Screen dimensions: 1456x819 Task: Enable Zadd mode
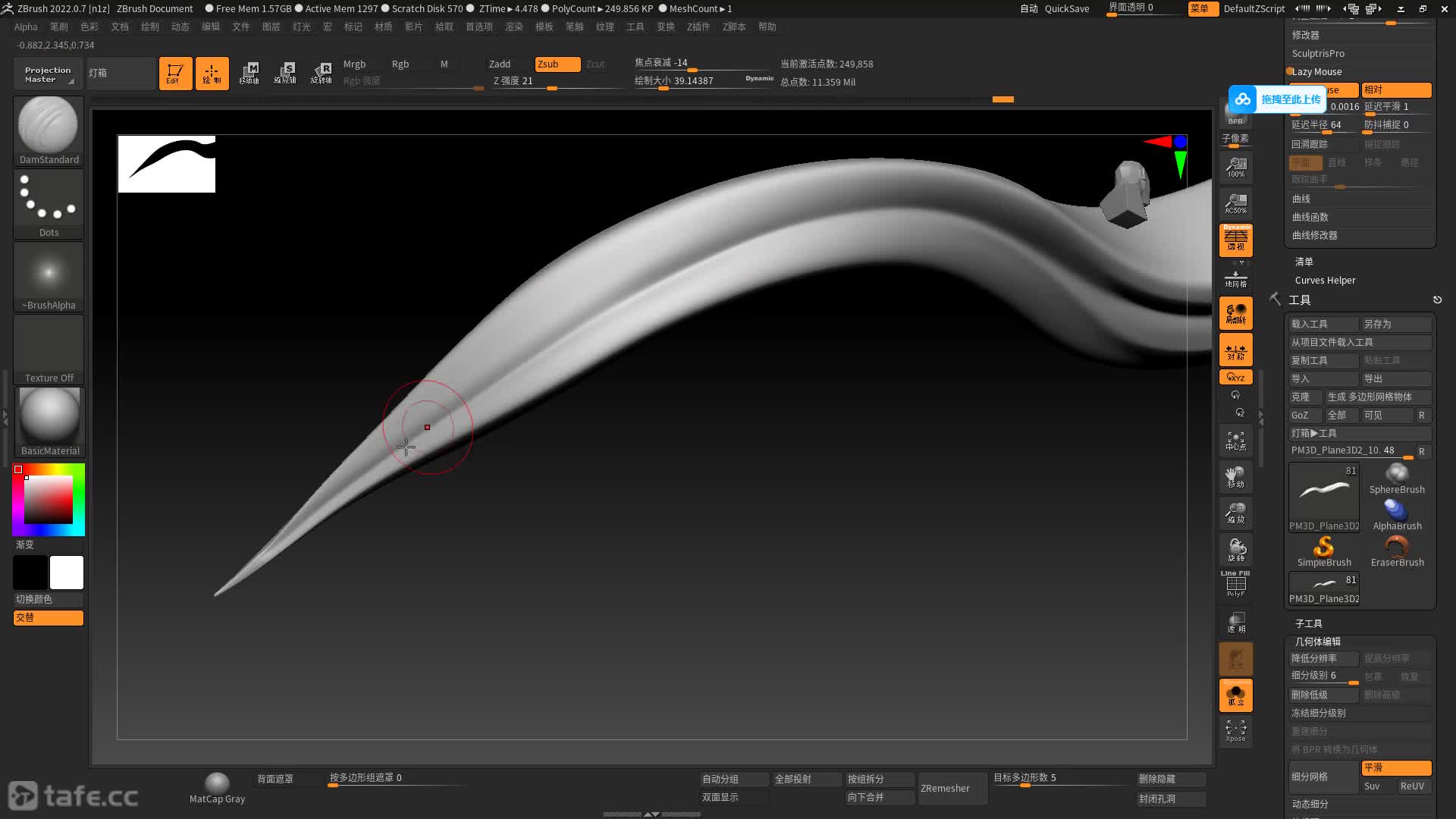point(500,64)
